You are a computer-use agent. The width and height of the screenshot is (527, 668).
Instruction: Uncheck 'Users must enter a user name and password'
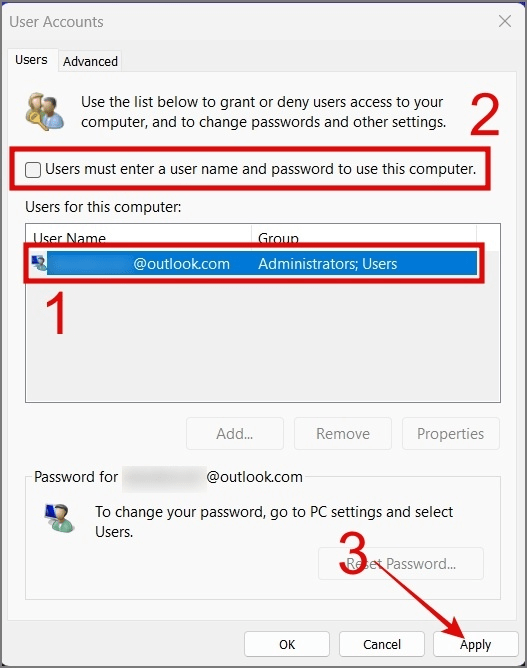tap(33, 170)
